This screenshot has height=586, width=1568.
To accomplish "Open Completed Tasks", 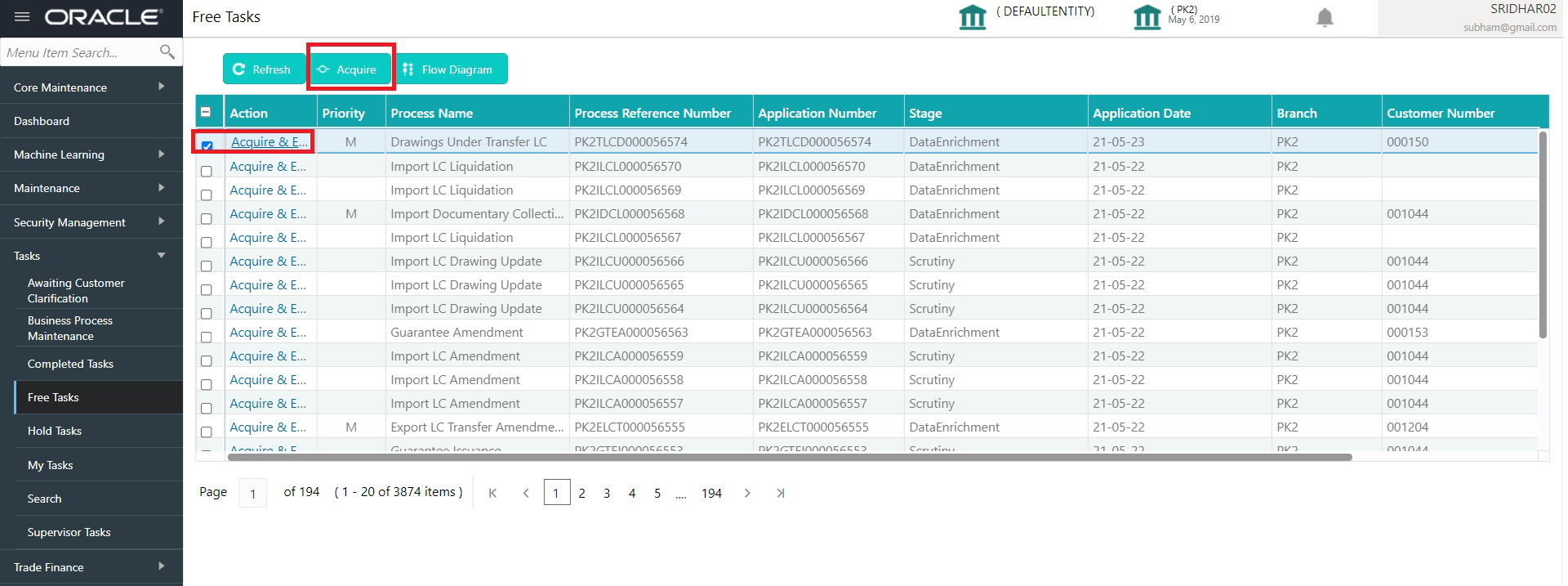I will coord(98,364).
